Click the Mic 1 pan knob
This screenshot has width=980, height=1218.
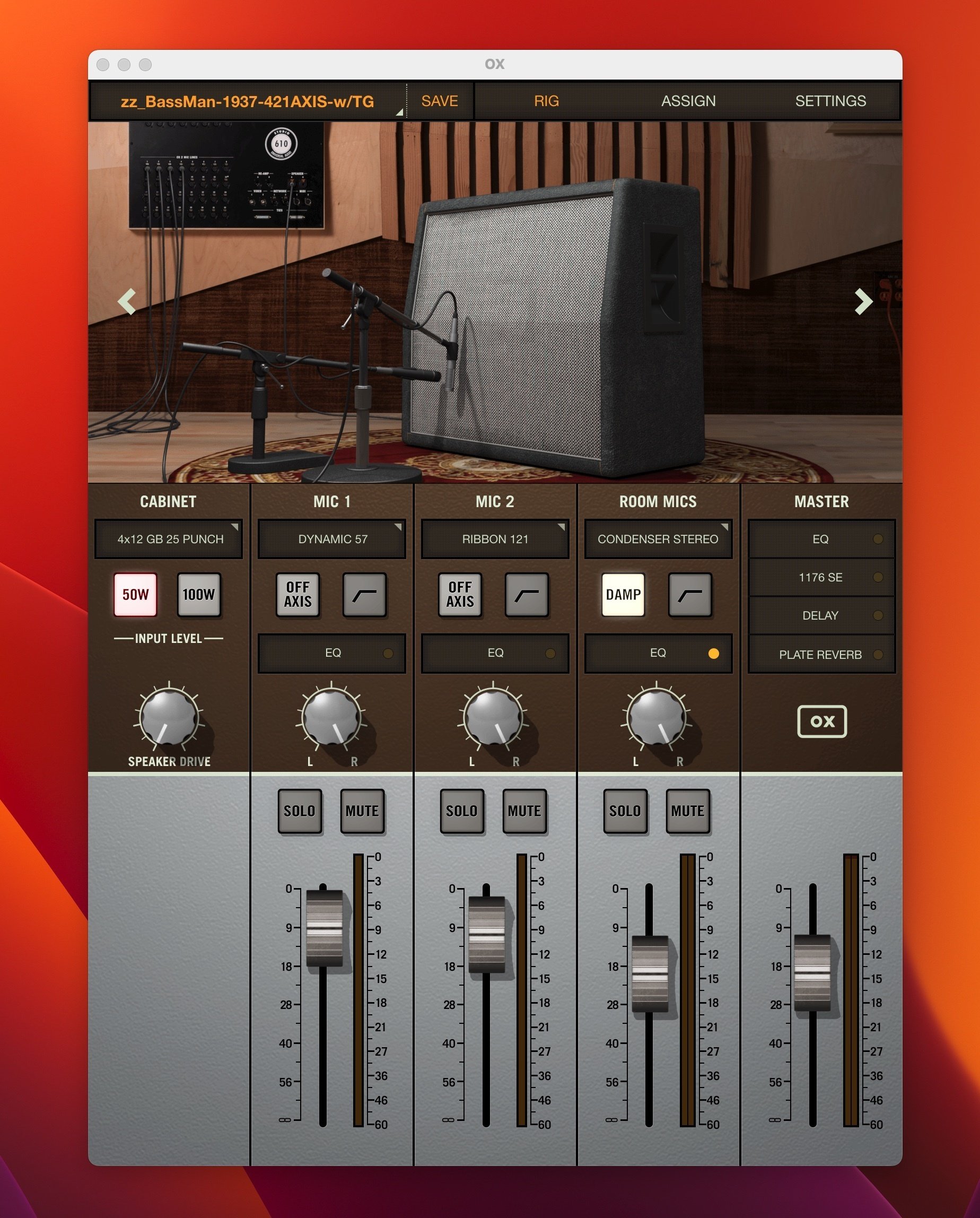pos(331,717)
